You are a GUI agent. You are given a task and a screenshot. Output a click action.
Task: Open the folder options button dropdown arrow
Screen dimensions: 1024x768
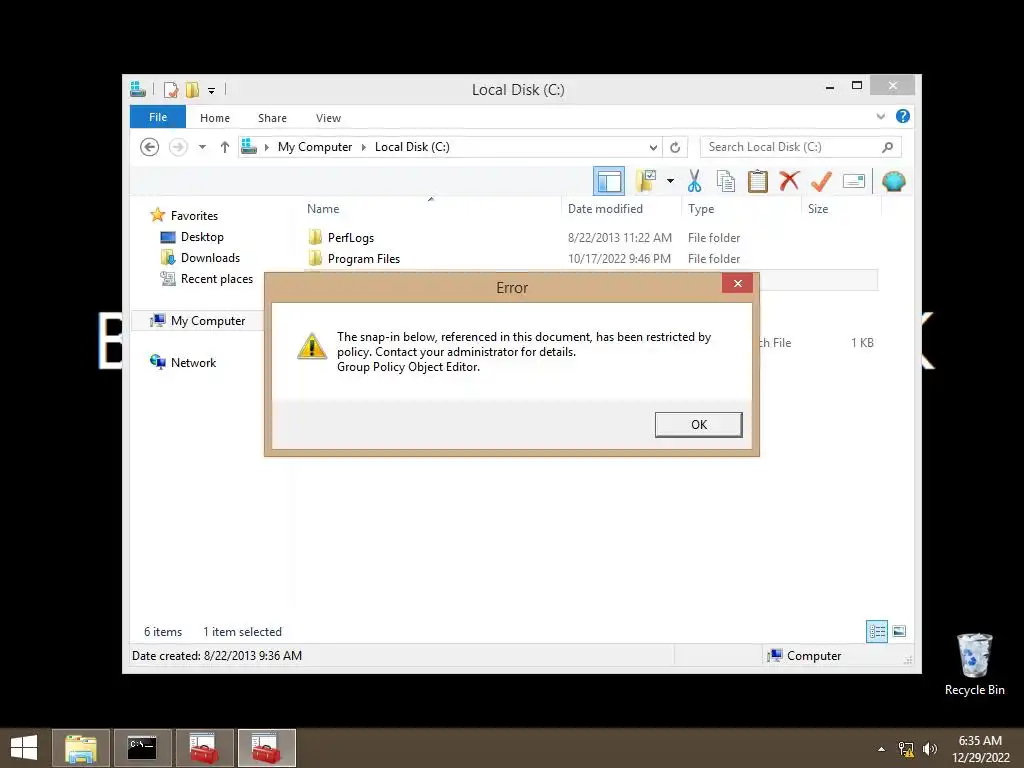pyautogui.click(x=670, y=181)
